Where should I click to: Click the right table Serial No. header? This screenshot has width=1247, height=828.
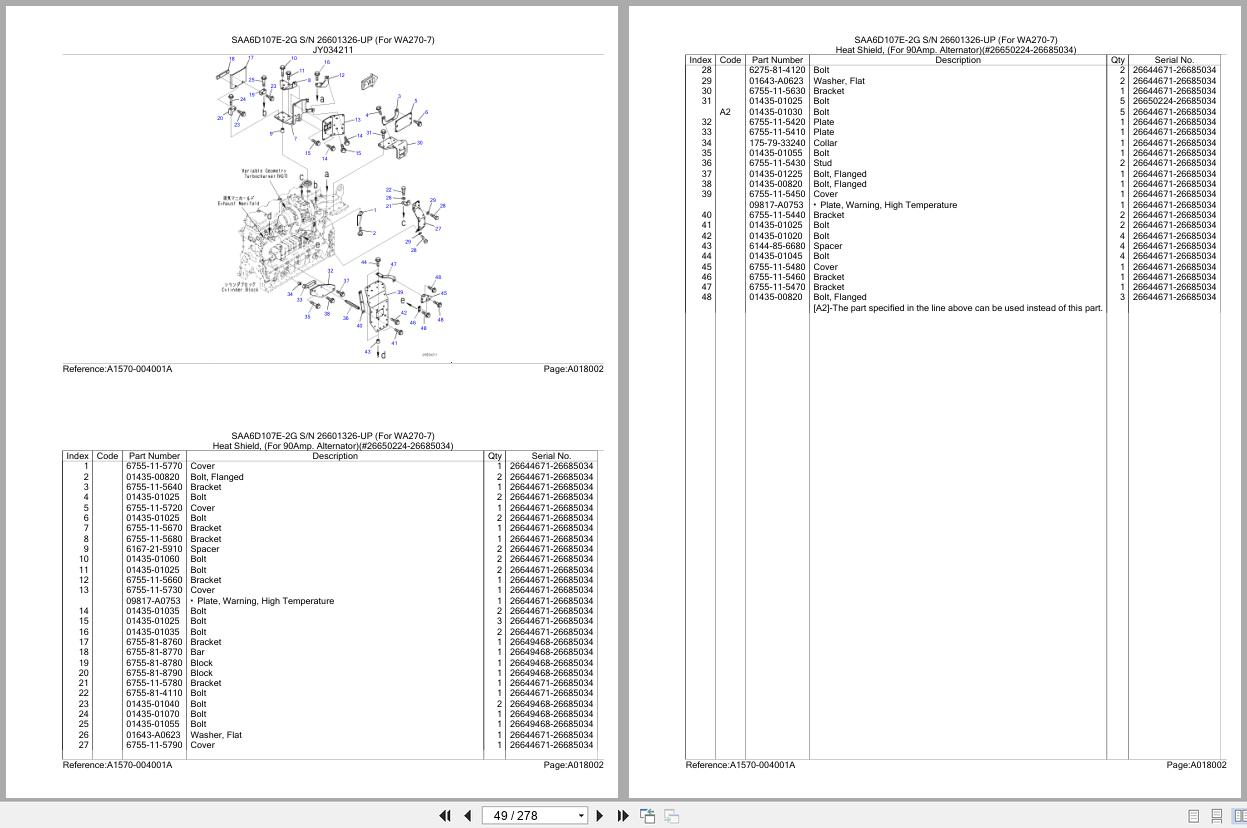(x=1174, y=60)
